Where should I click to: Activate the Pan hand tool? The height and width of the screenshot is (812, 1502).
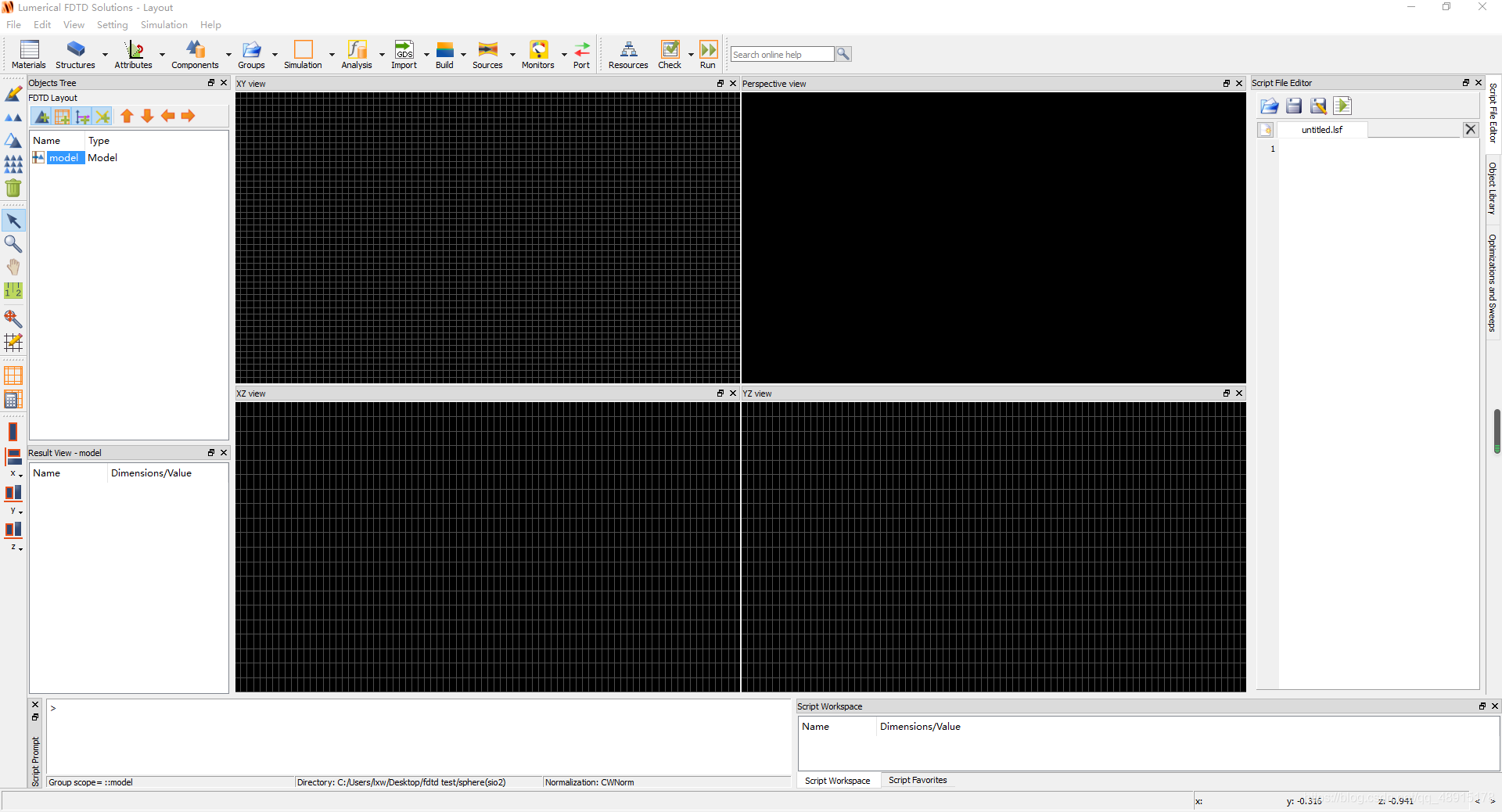[x=13, y=267]
